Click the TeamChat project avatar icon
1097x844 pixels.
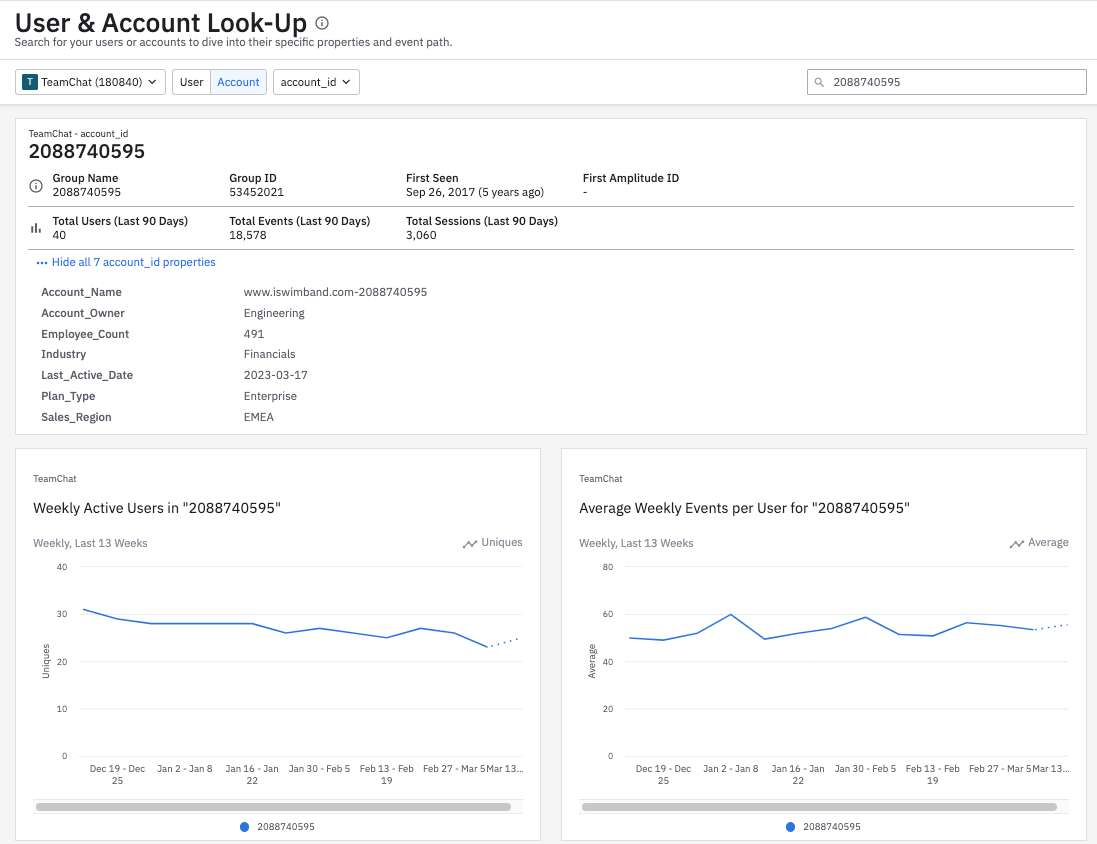30,82
